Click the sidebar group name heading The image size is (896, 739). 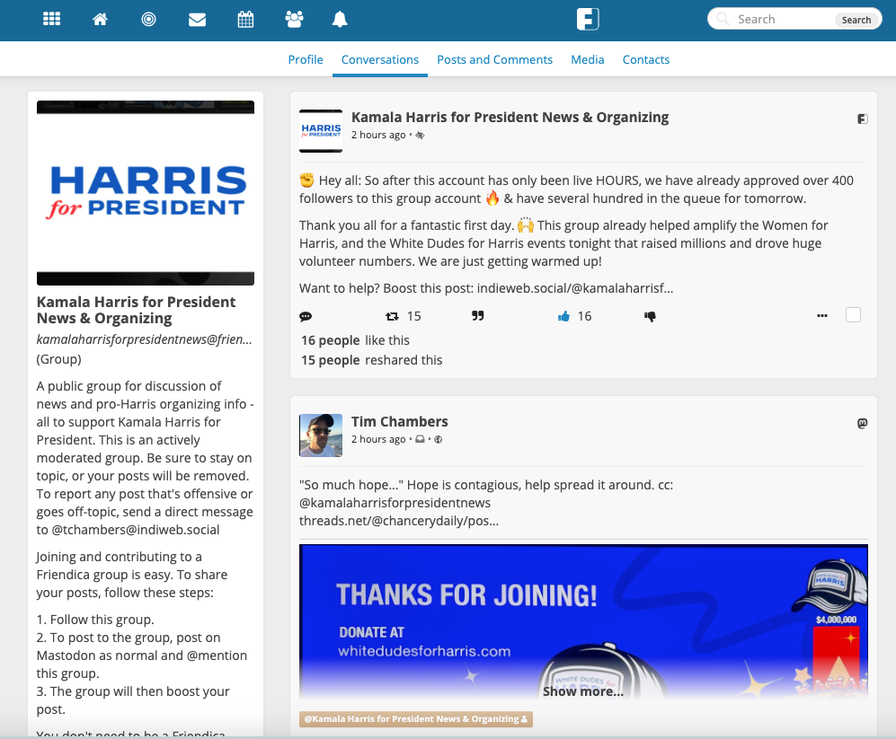pos(136,310)
